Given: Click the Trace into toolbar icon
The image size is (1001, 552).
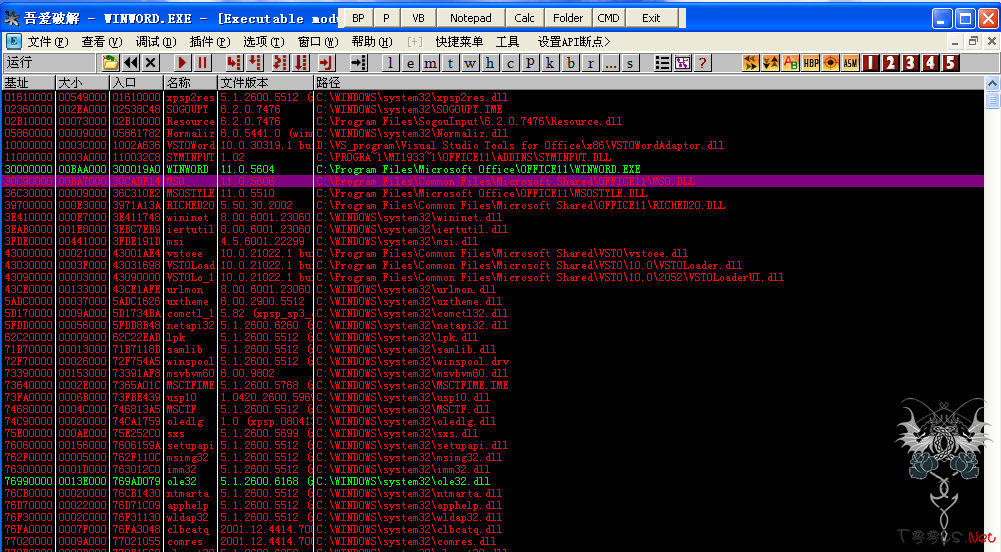Looking at the screenshot, I should [280, 63].
